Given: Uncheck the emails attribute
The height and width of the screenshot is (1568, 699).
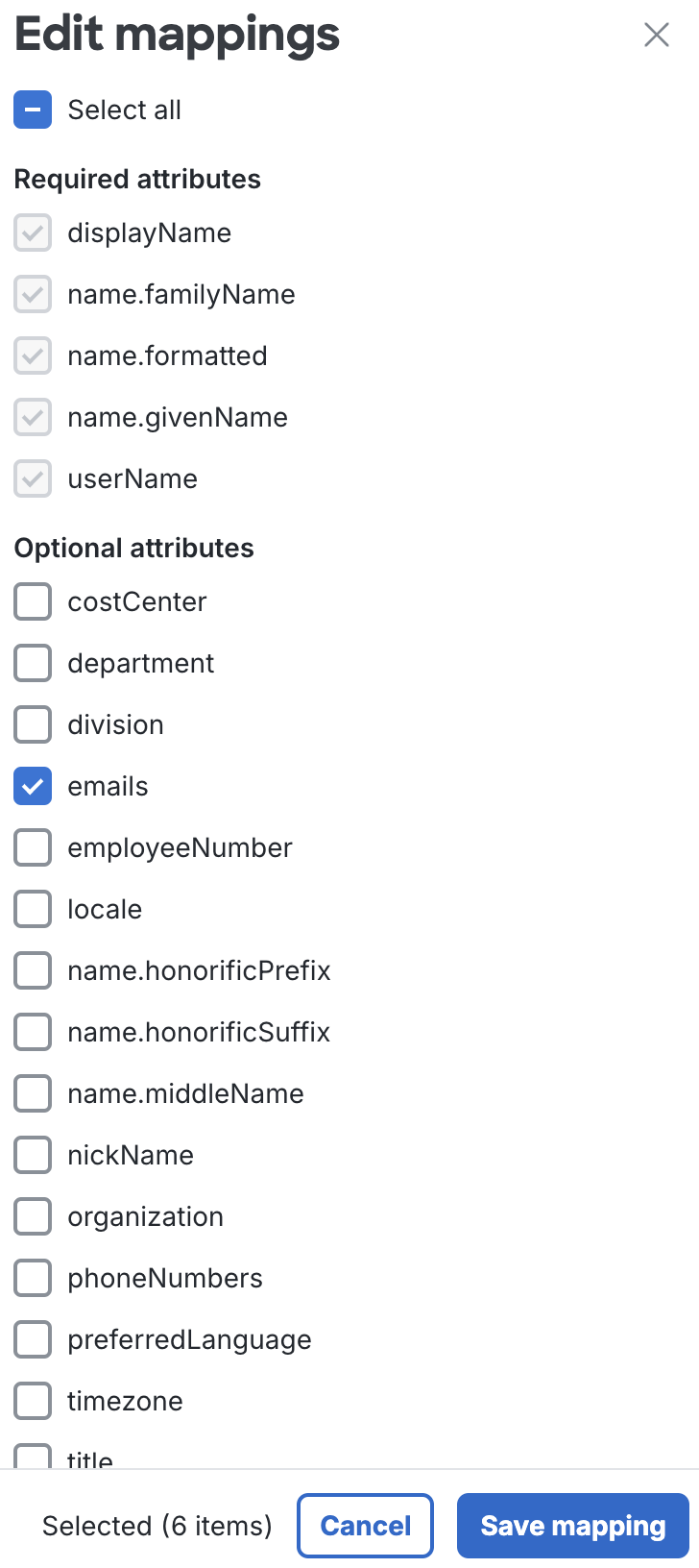Looking at the screenshot, I should [x=32, y=786].
